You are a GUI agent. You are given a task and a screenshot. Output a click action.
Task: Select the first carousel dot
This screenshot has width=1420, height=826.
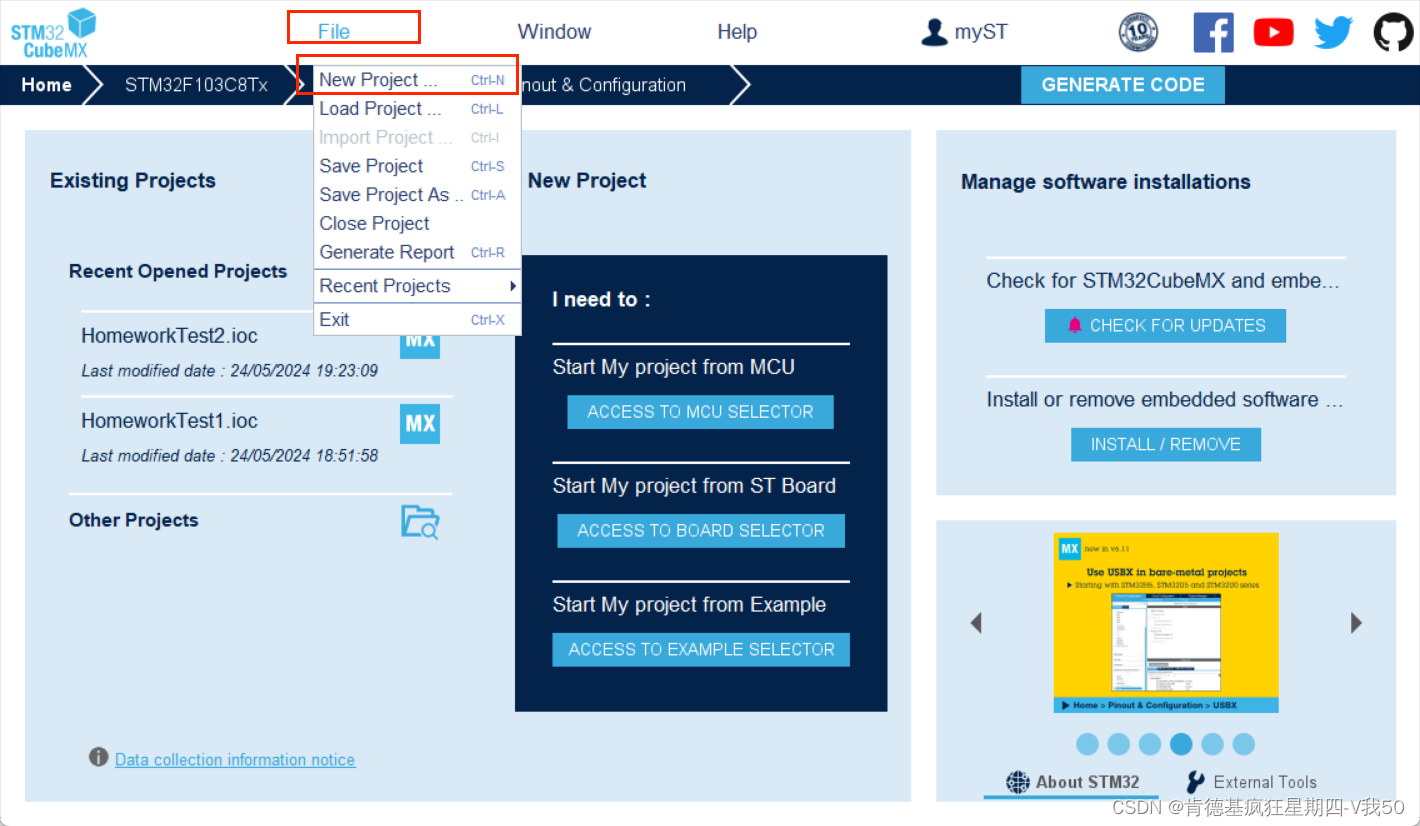tap(1087, 744)
